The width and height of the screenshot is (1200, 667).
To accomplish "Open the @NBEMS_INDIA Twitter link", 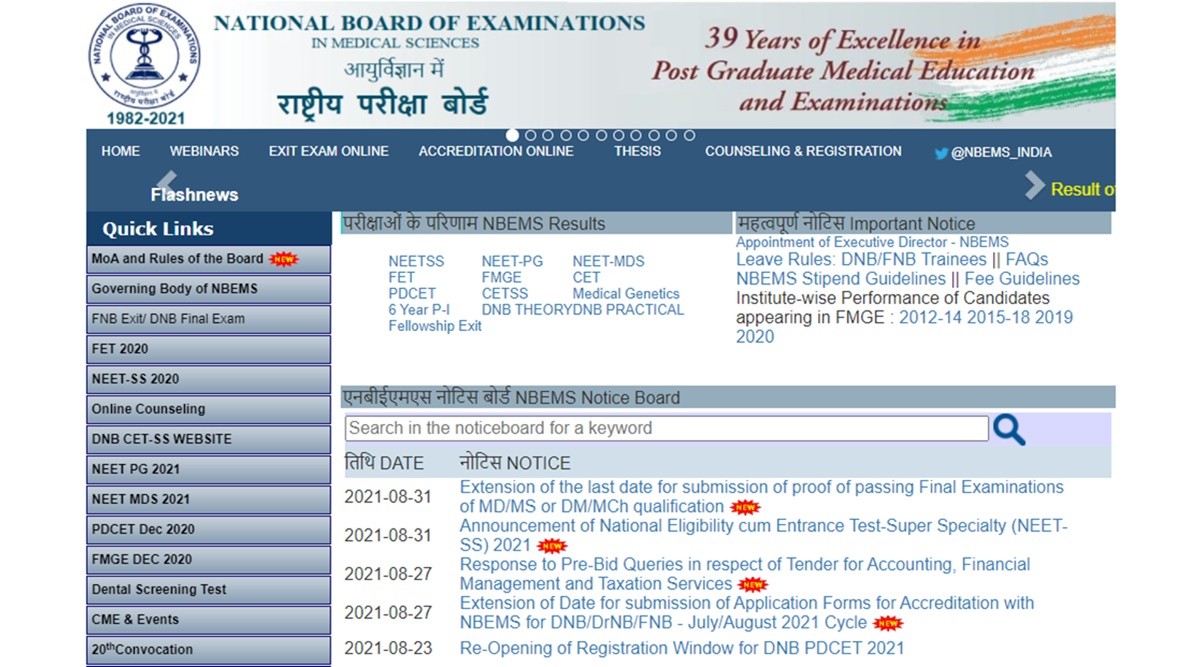I will click(992, 153).
